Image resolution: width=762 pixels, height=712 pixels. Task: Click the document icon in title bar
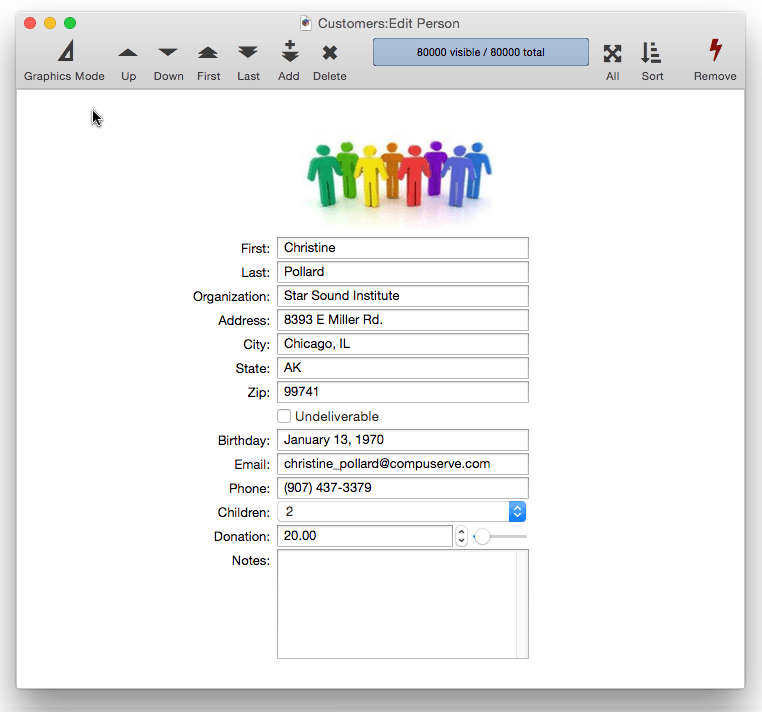point(306,23)
